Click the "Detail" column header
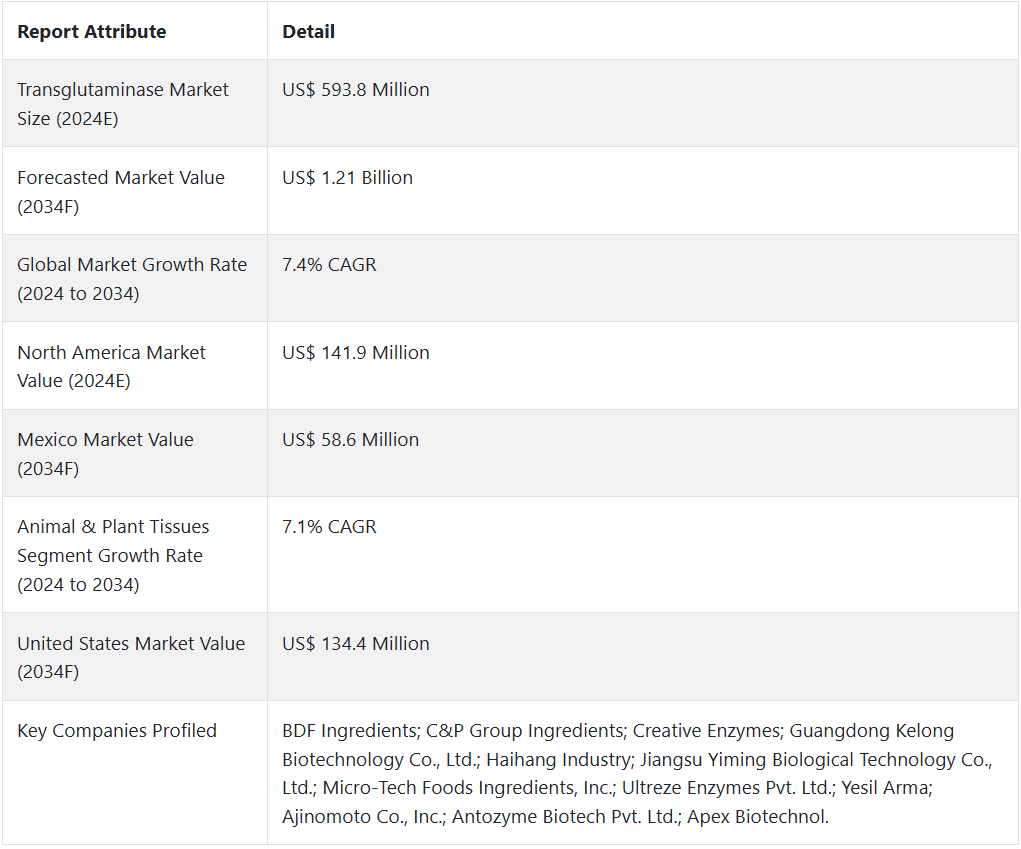The width and height of the screenshot is (1021, 849). tap(309, 32)
